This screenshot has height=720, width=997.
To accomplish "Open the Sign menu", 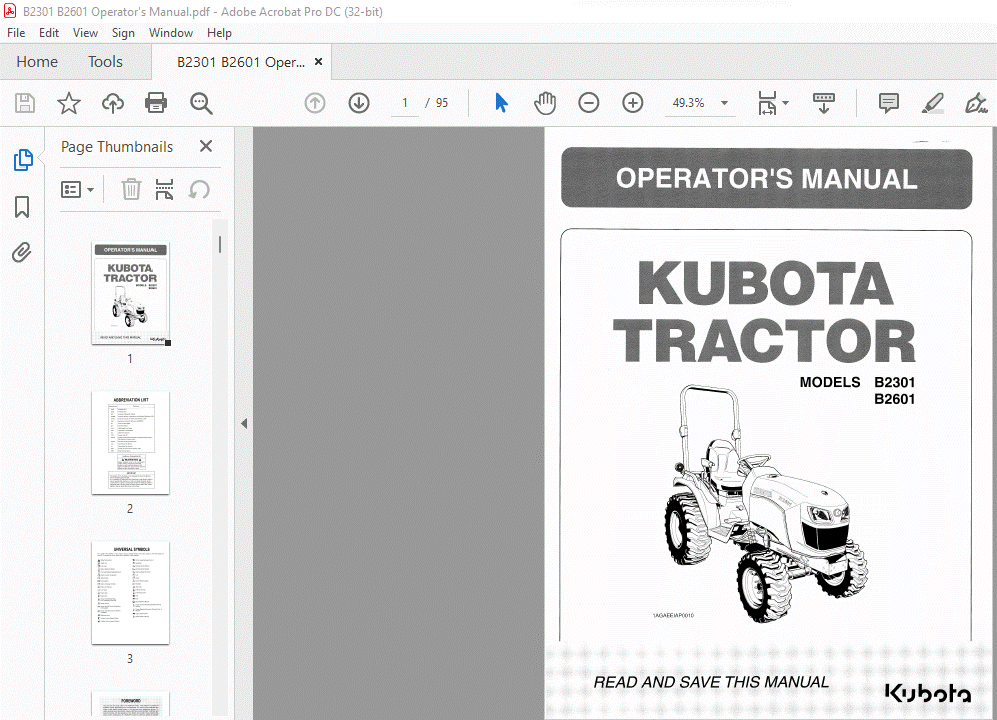I will tap(123, 33).
